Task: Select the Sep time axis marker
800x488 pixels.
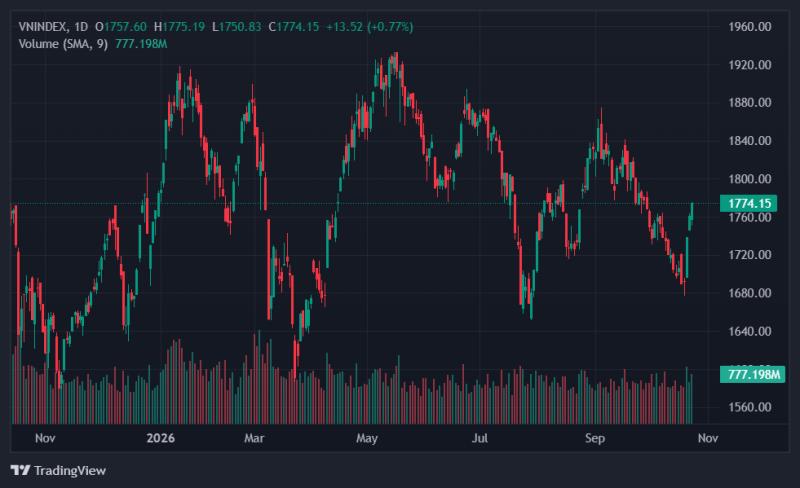Action: click(595, 438)
